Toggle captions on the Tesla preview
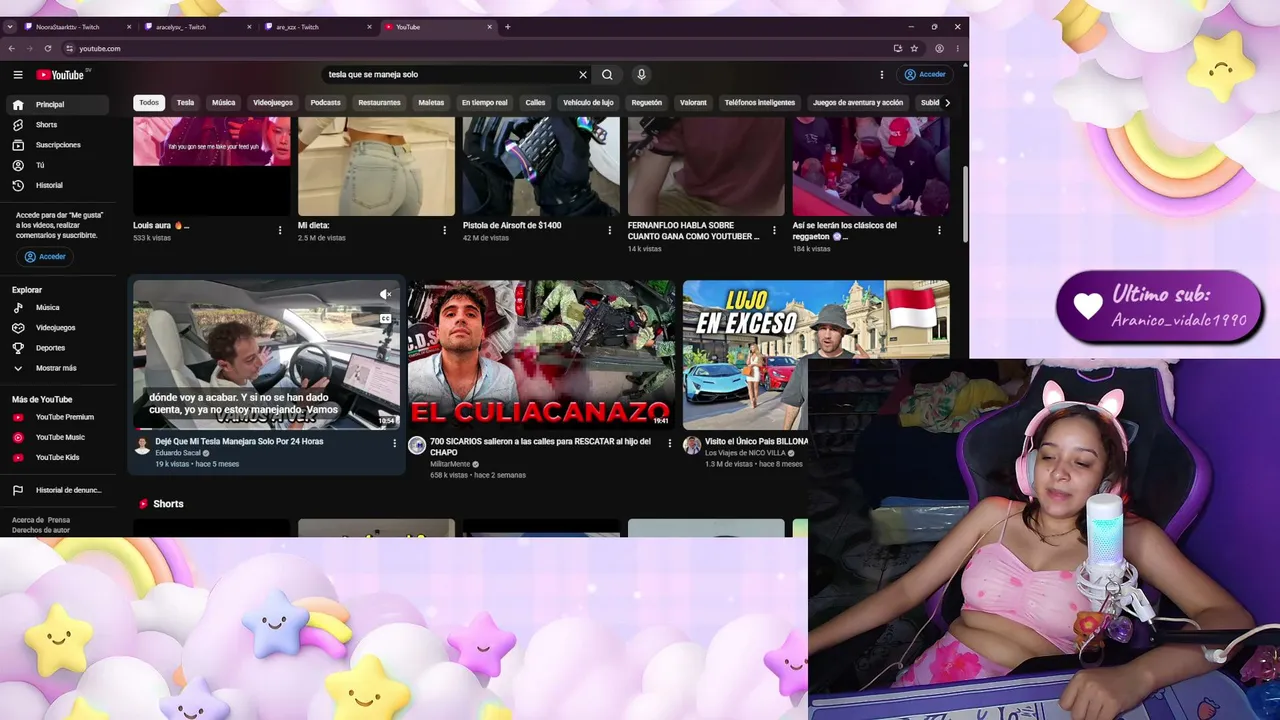 (x=385, y=319)
